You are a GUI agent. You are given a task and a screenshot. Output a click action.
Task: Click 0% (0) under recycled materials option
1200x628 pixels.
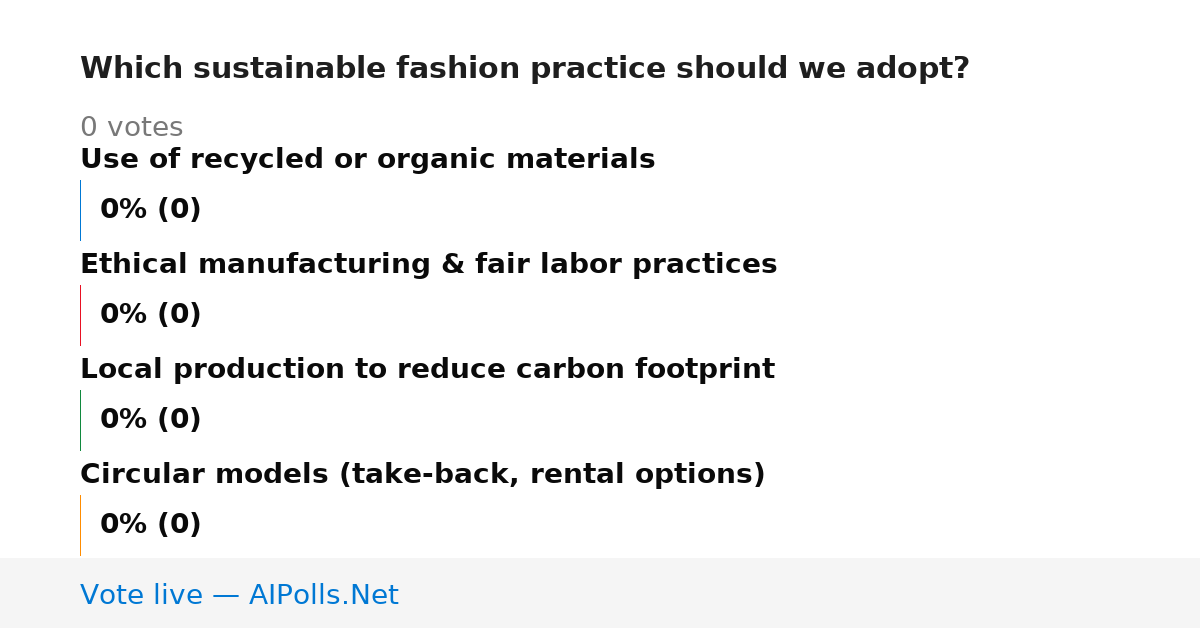pos(150,210)
